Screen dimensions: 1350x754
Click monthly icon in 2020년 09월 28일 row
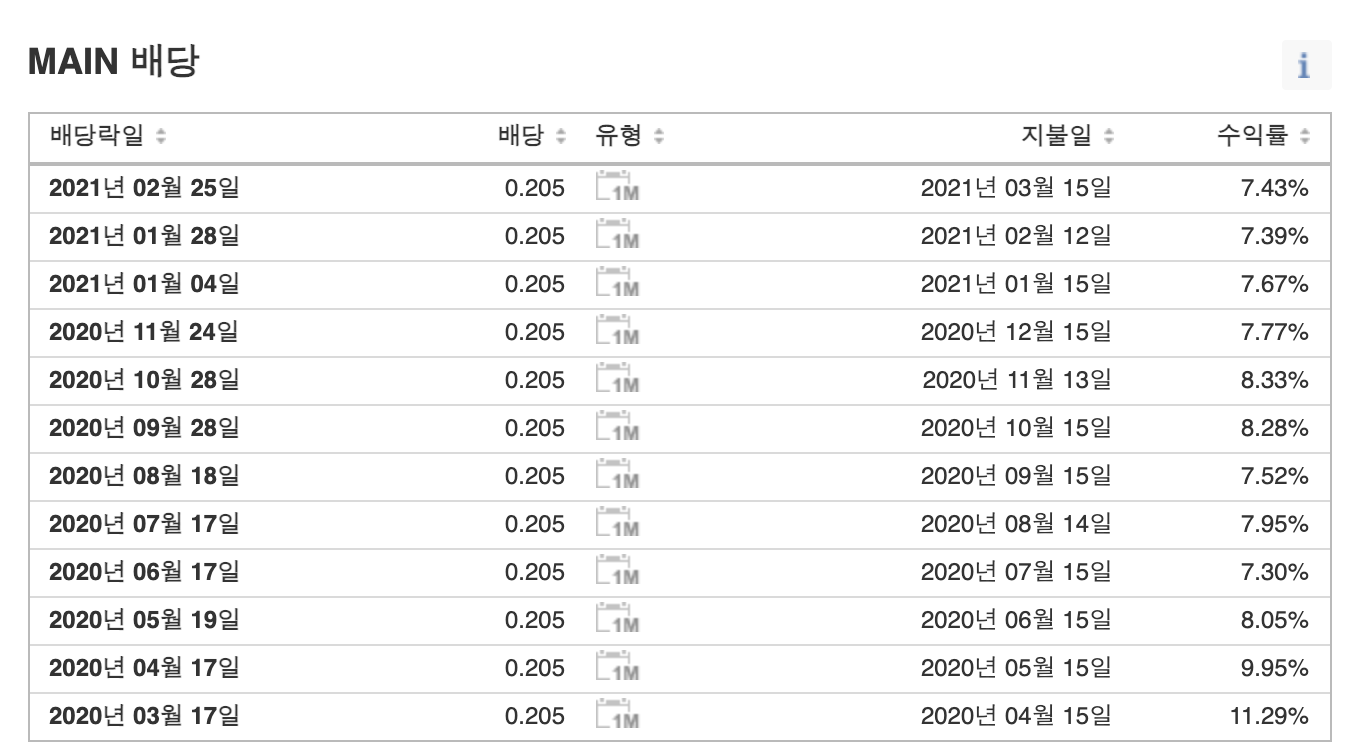617,428
